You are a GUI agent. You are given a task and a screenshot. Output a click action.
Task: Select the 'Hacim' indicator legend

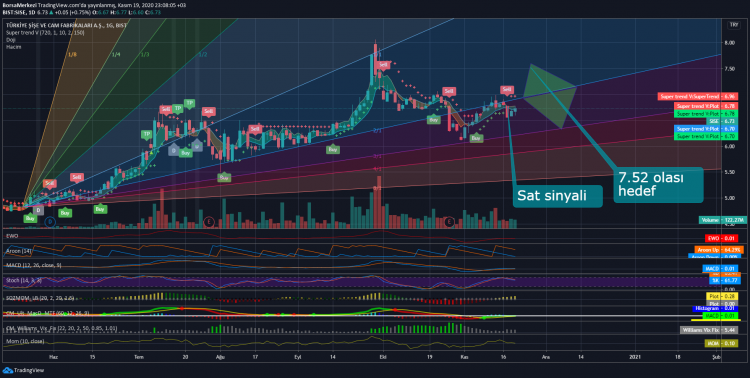pyautogui.click(x=13, y=47)
